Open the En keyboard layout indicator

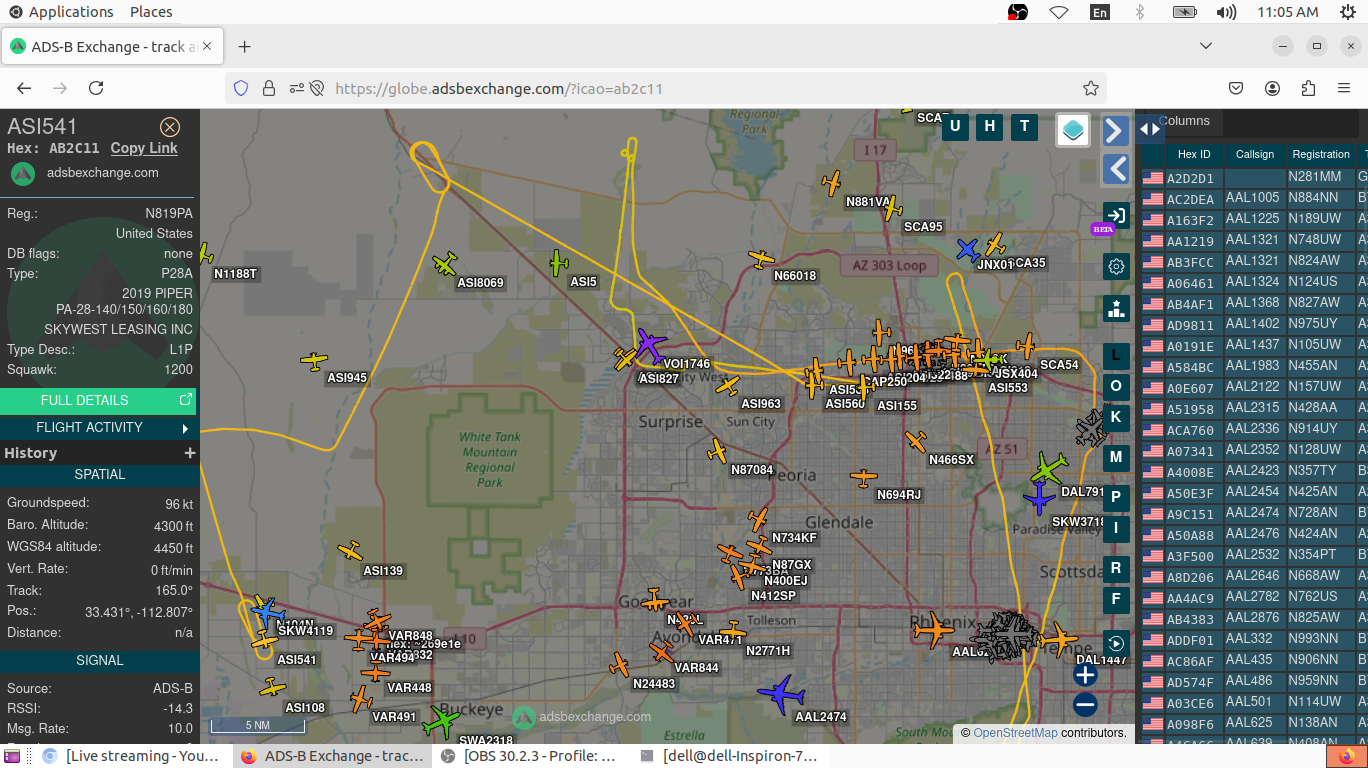click(1100, 12)
